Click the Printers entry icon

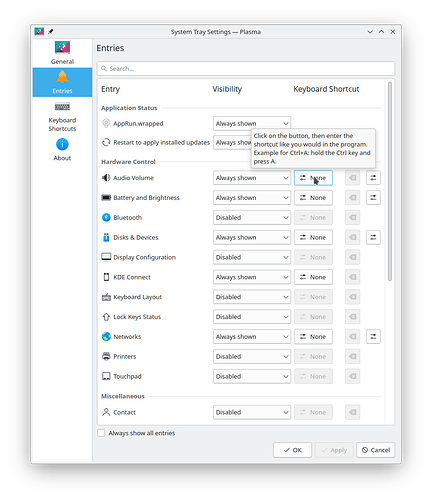pyautogui.click(x=106, y=356)
